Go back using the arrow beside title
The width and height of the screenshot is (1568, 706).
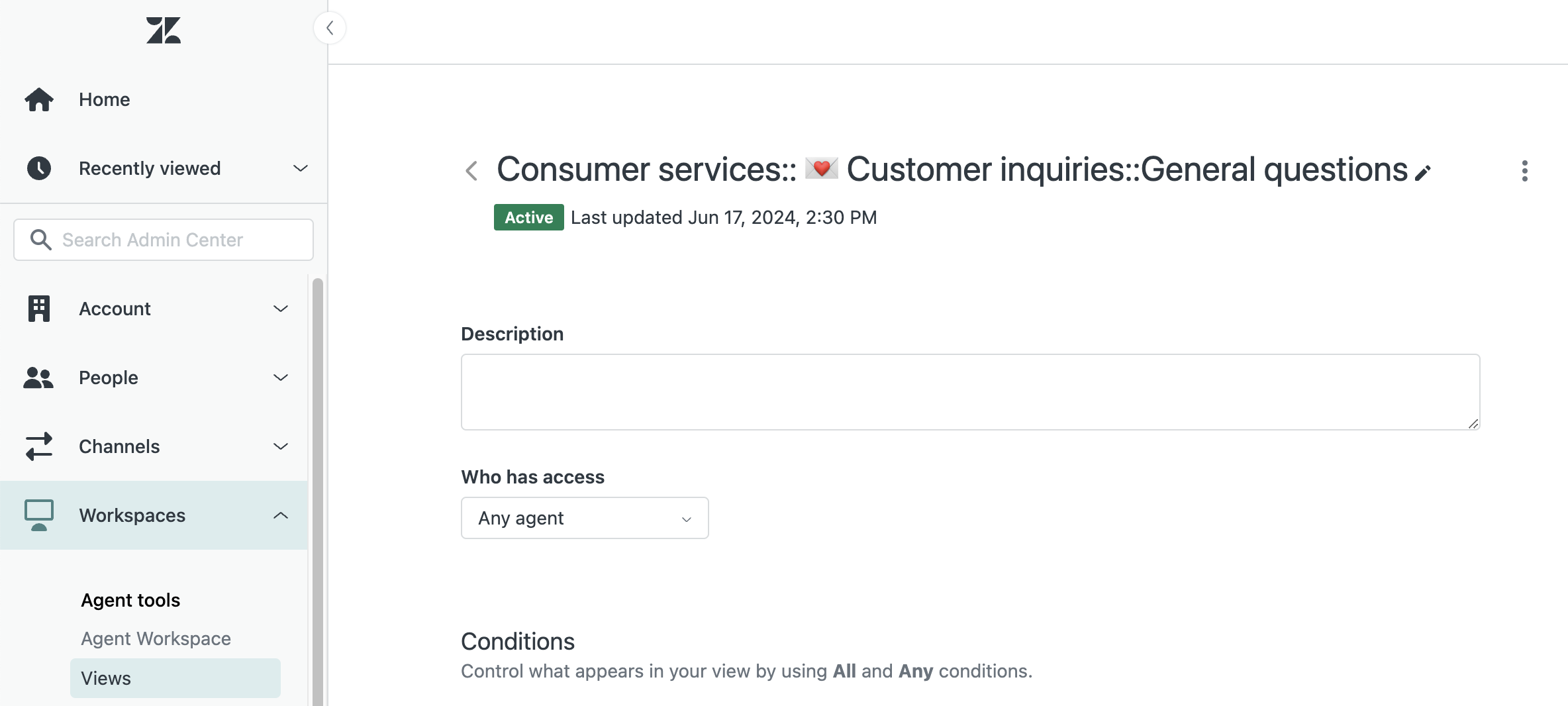pyautogui.click(x=471, y=171)
